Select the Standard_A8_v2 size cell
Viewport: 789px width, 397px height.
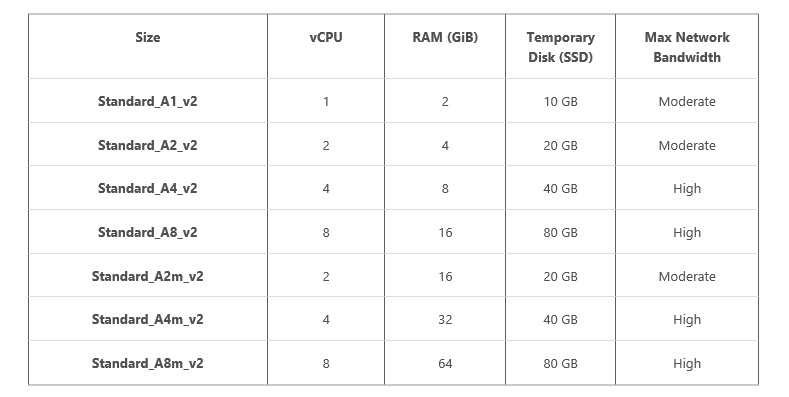(147, 232)
